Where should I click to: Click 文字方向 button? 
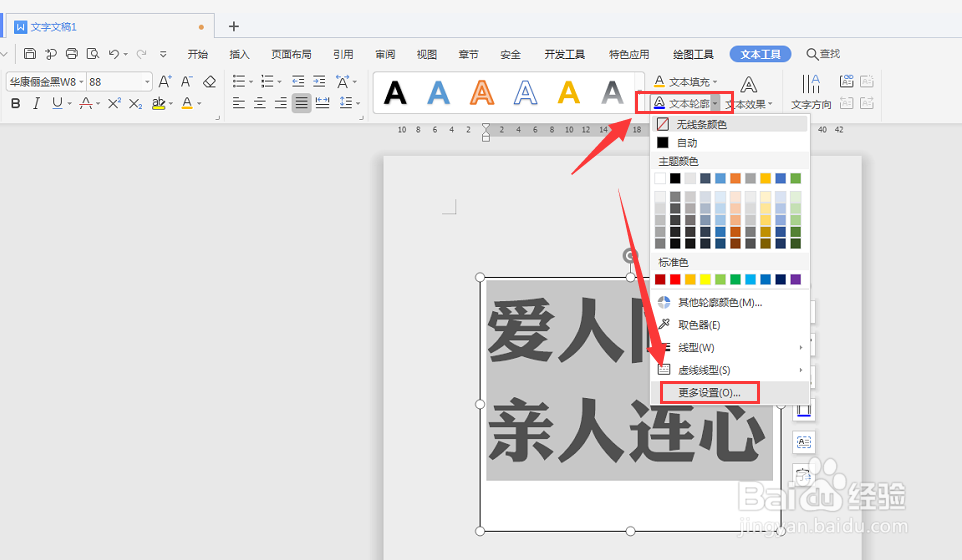811,93
